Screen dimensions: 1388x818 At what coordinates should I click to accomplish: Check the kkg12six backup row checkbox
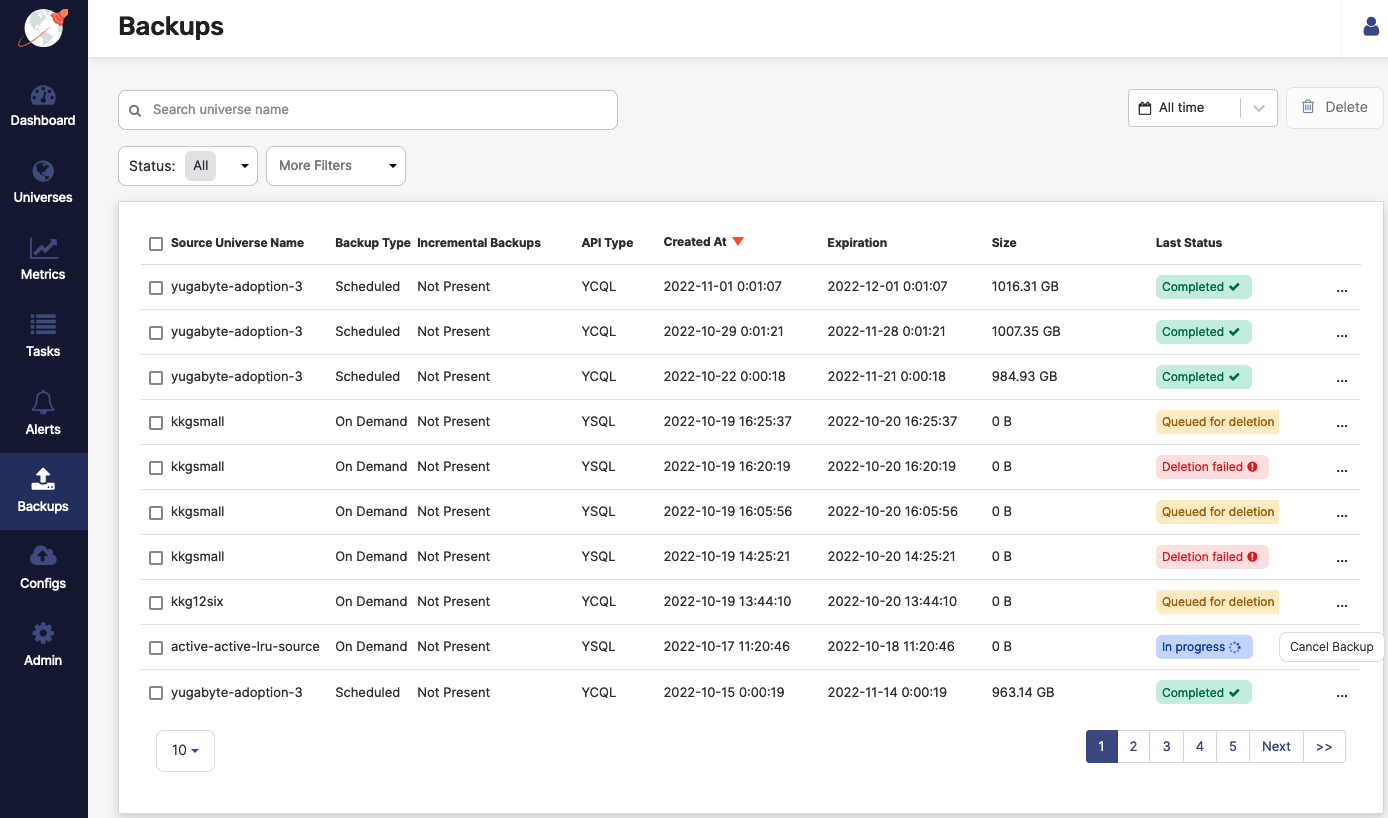[156, 603]
